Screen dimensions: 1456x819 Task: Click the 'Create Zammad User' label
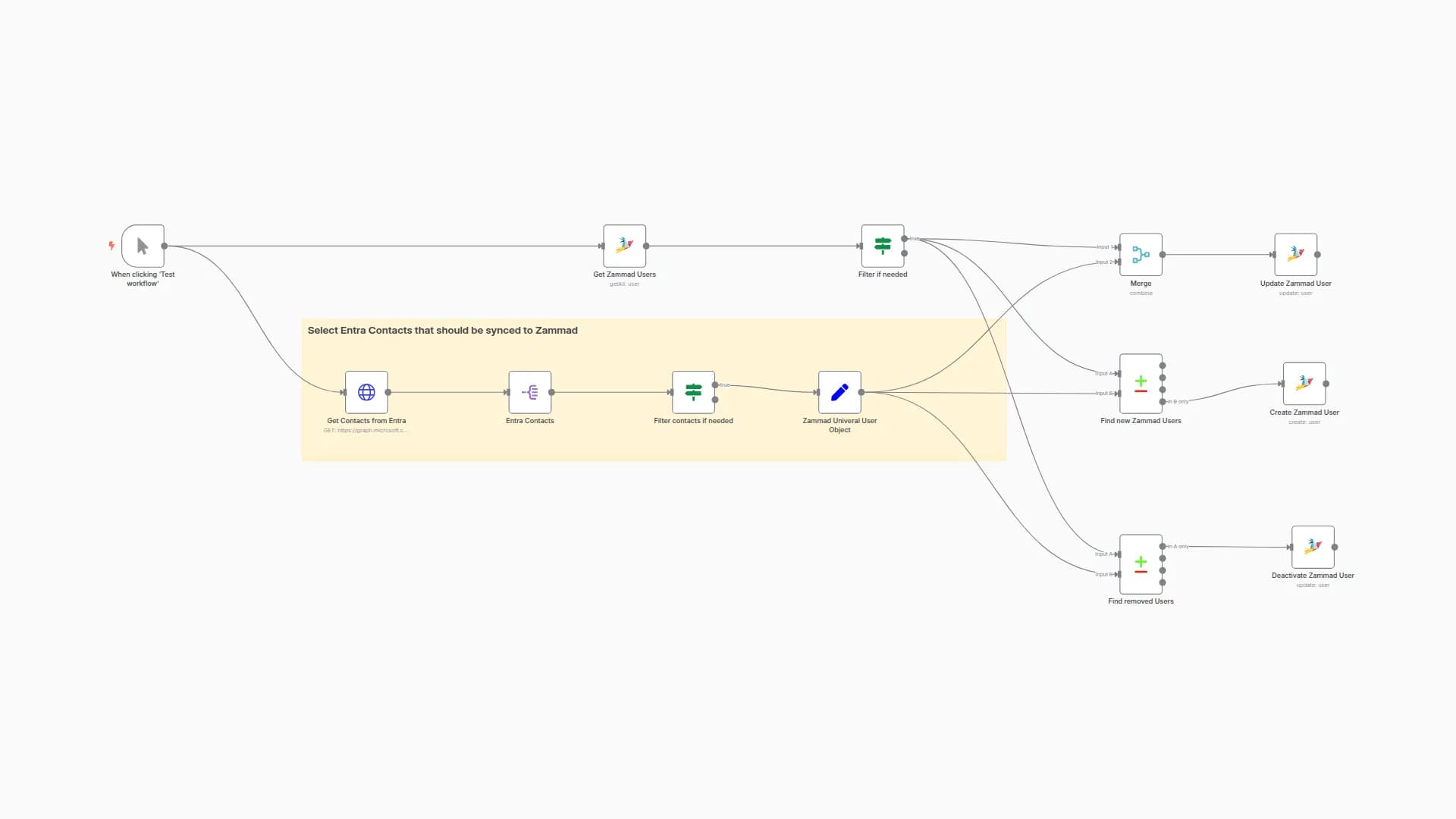click(x=1304, y=413)
